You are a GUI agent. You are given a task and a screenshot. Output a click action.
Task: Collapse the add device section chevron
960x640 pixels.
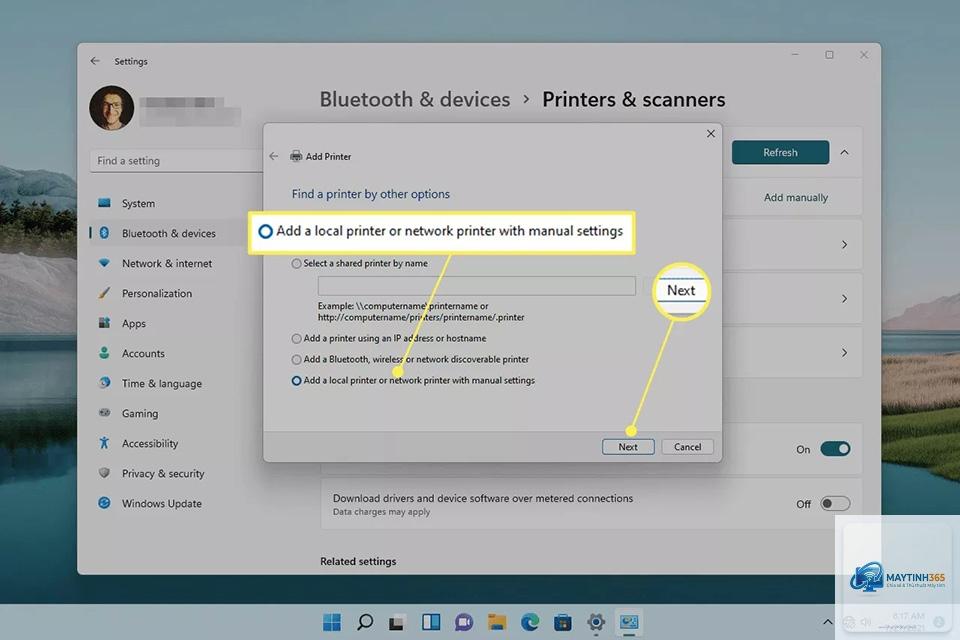coord(844,152)
